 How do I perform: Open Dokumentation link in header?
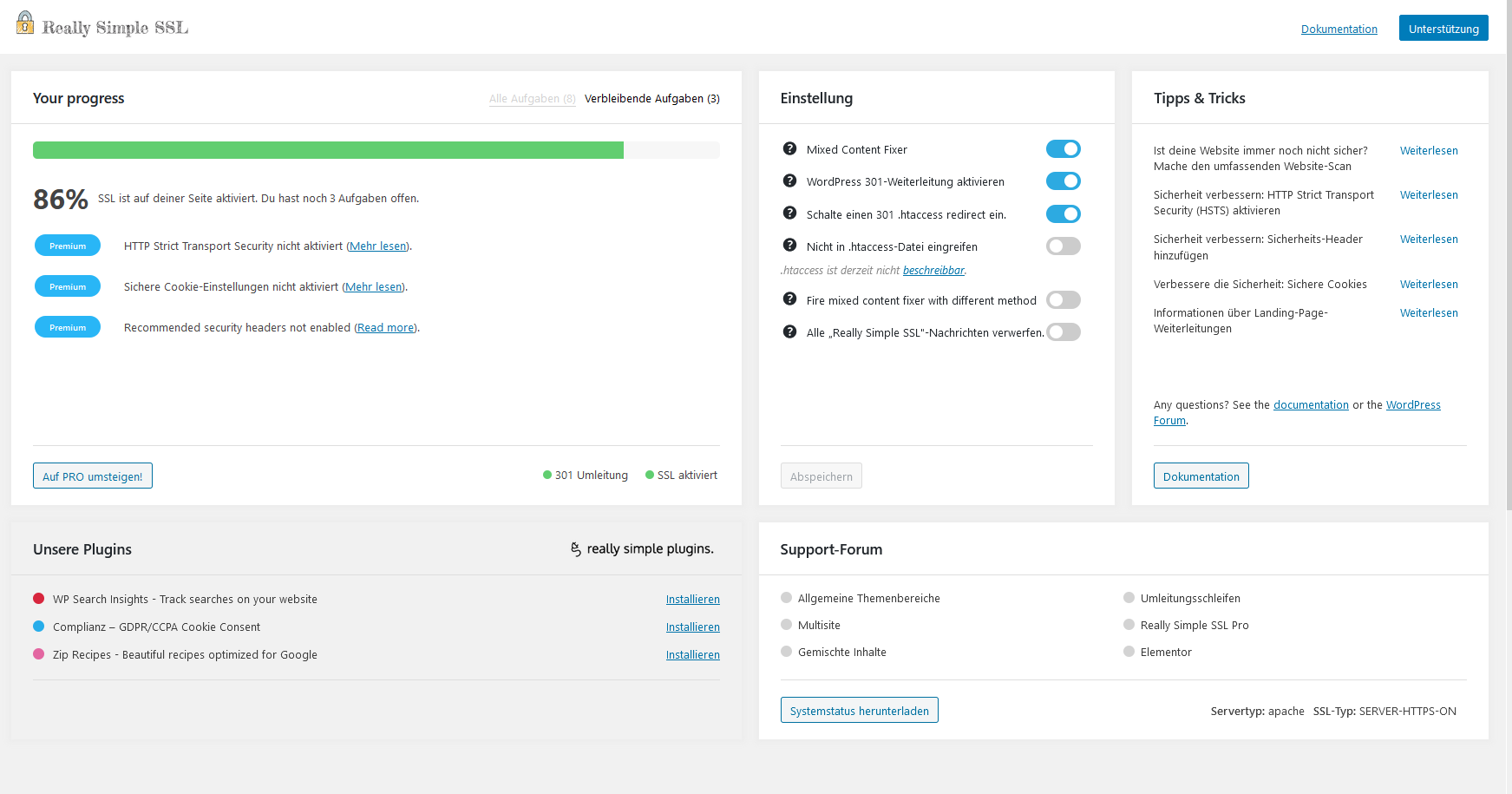pyautogui.click(x=1339, y=30)
